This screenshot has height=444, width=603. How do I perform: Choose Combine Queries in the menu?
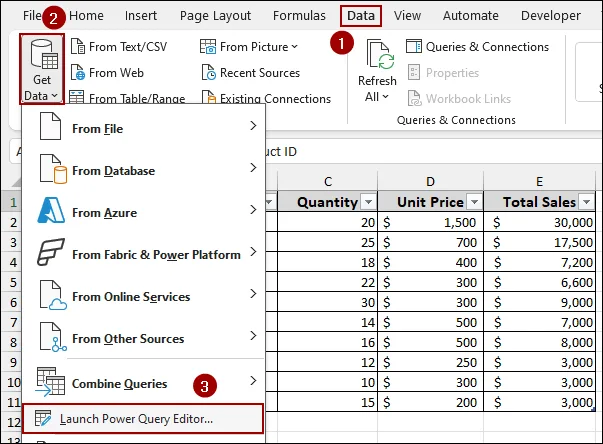[x=143, y=381]
